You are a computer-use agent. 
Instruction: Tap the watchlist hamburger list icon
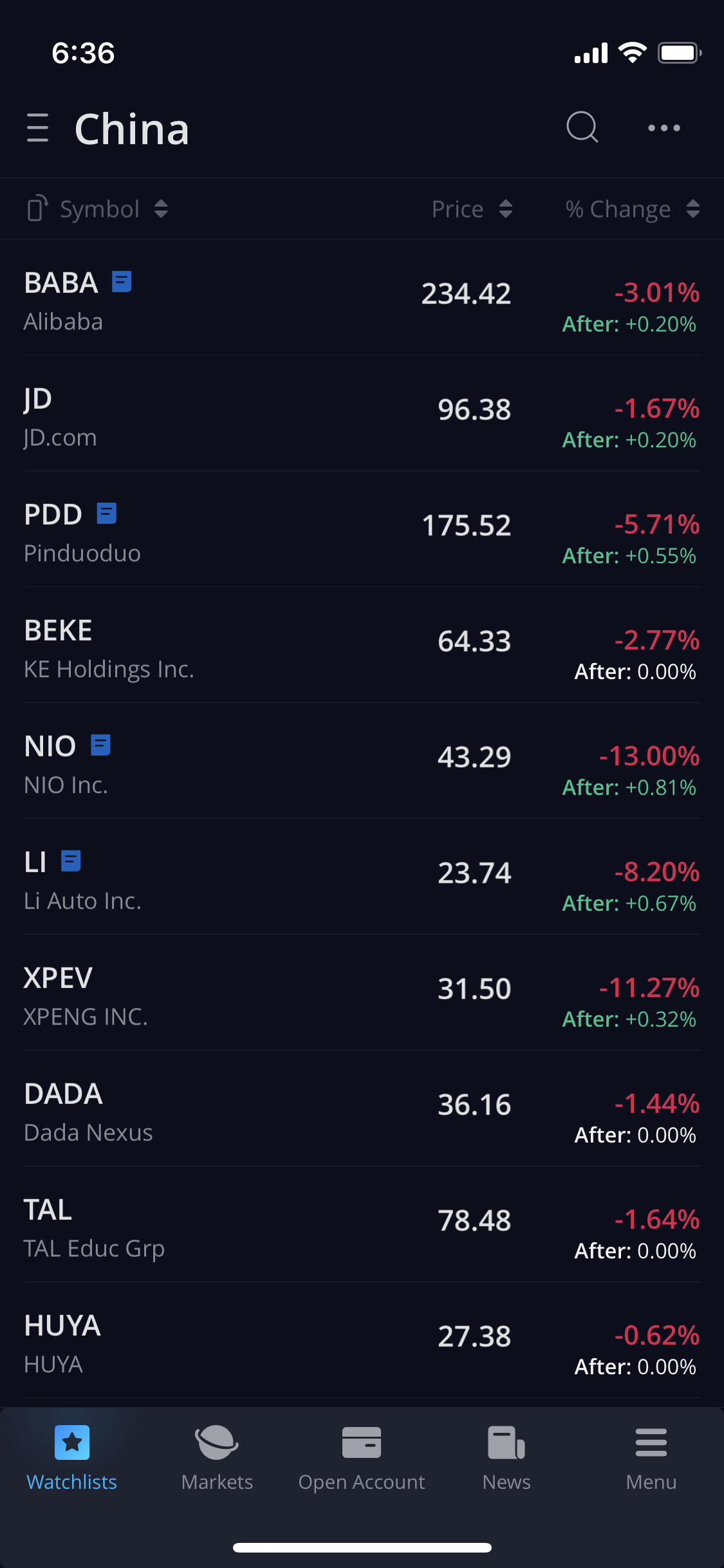(x=38, y=128)
